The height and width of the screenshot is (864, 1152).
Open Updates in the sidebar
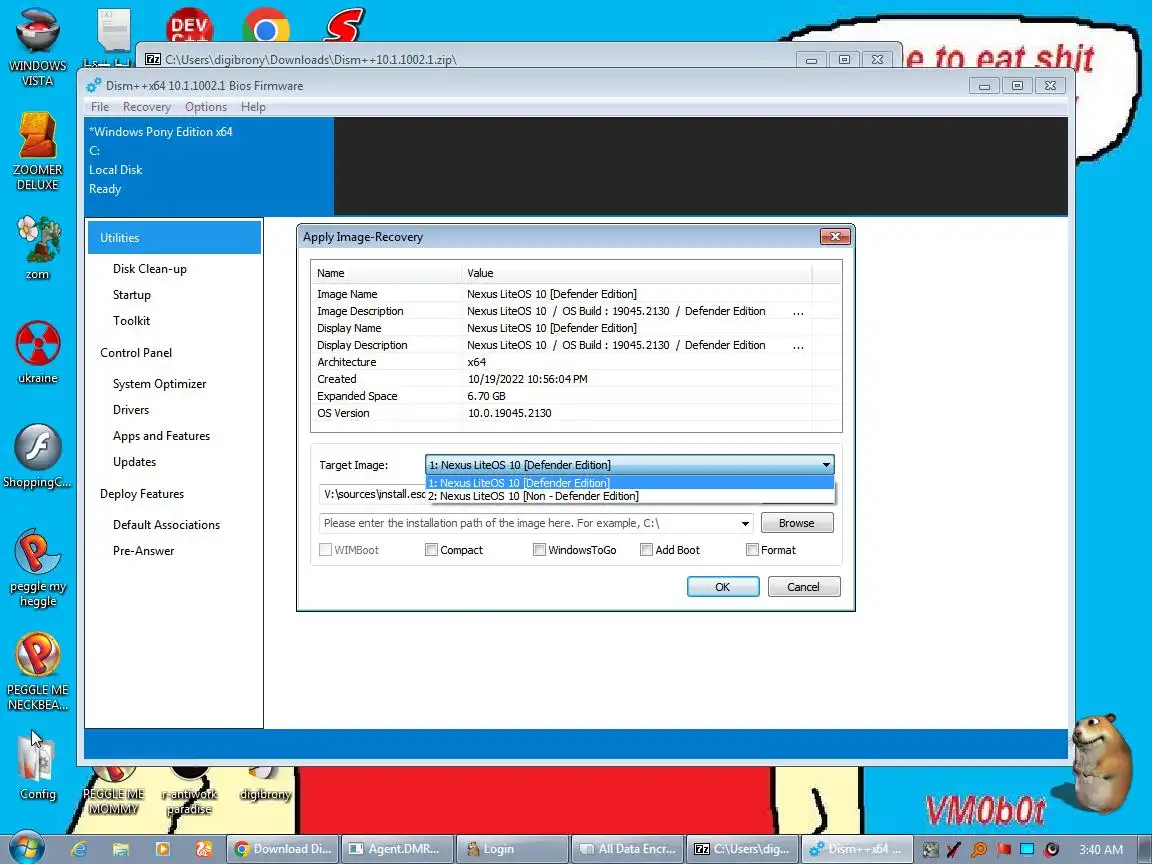(x=134, y=461)
